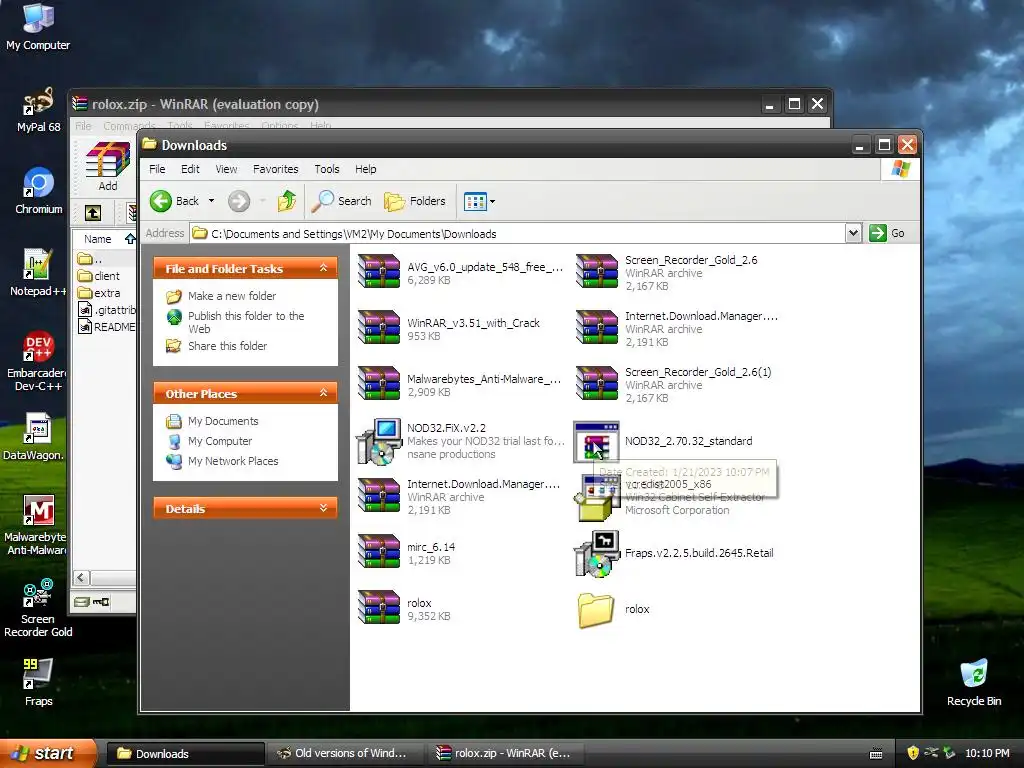Click WinRAR's up one level icon
The width and height of the screenshot is (1024, 768).
click(93, 212)
